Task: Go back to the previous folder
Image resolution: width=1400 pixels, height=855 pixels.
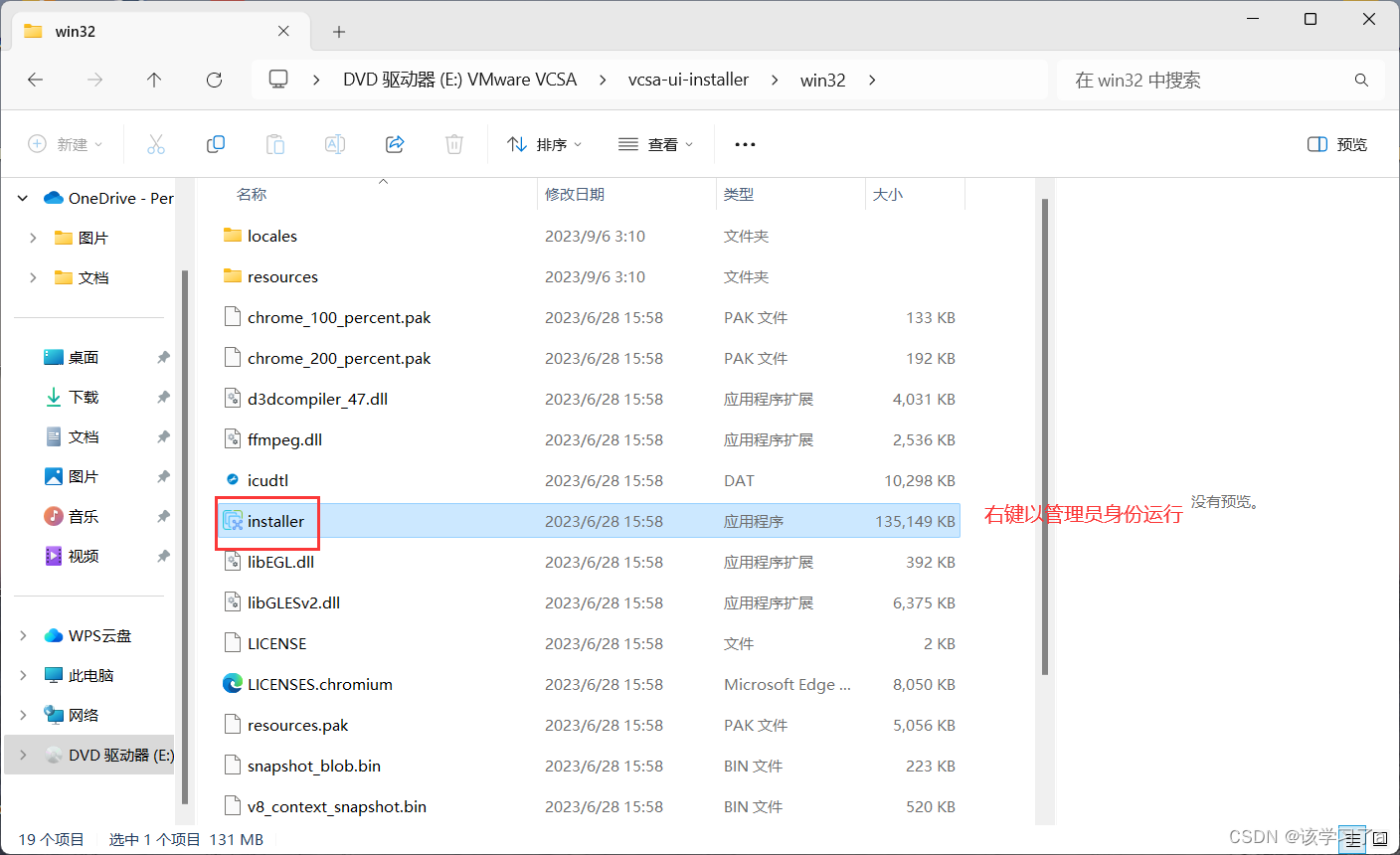Action: (36, 80)
